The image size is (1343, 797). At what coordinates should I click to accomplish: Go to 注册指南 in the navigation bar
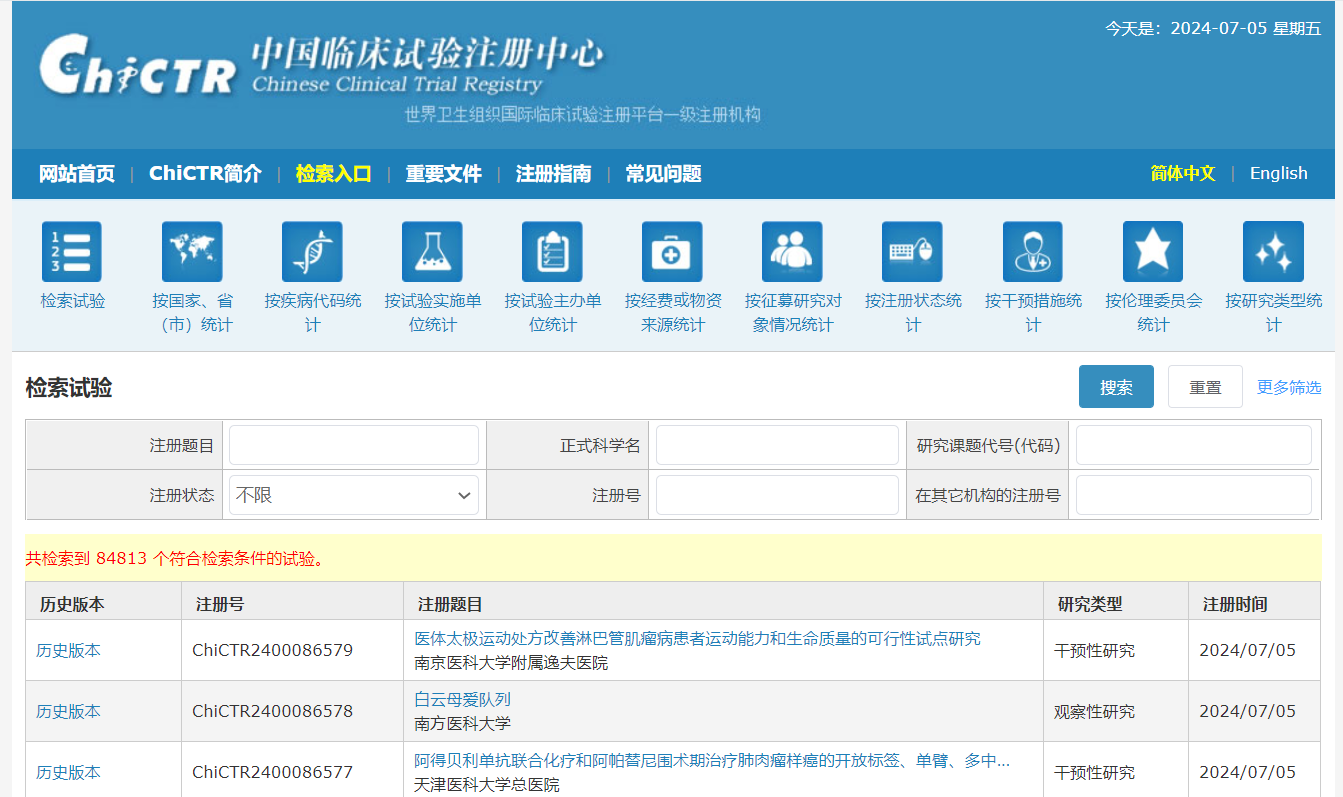click(553, 174)
